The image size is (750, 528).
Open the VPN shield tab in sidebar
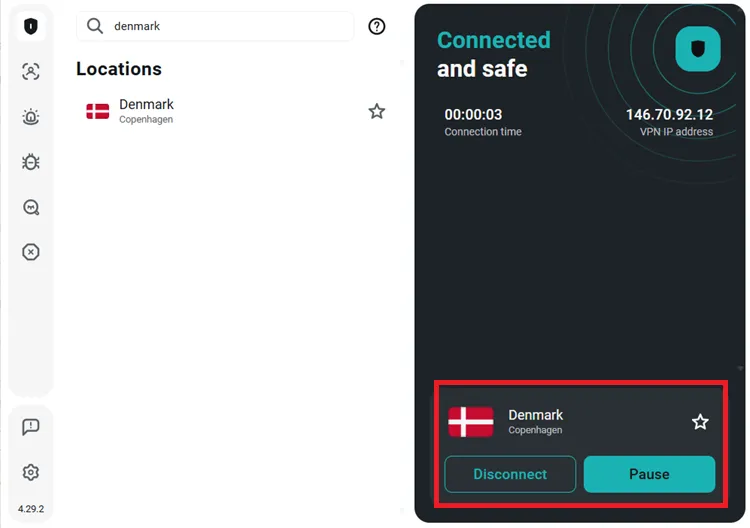pyautogui.click(x=31, y=27)
